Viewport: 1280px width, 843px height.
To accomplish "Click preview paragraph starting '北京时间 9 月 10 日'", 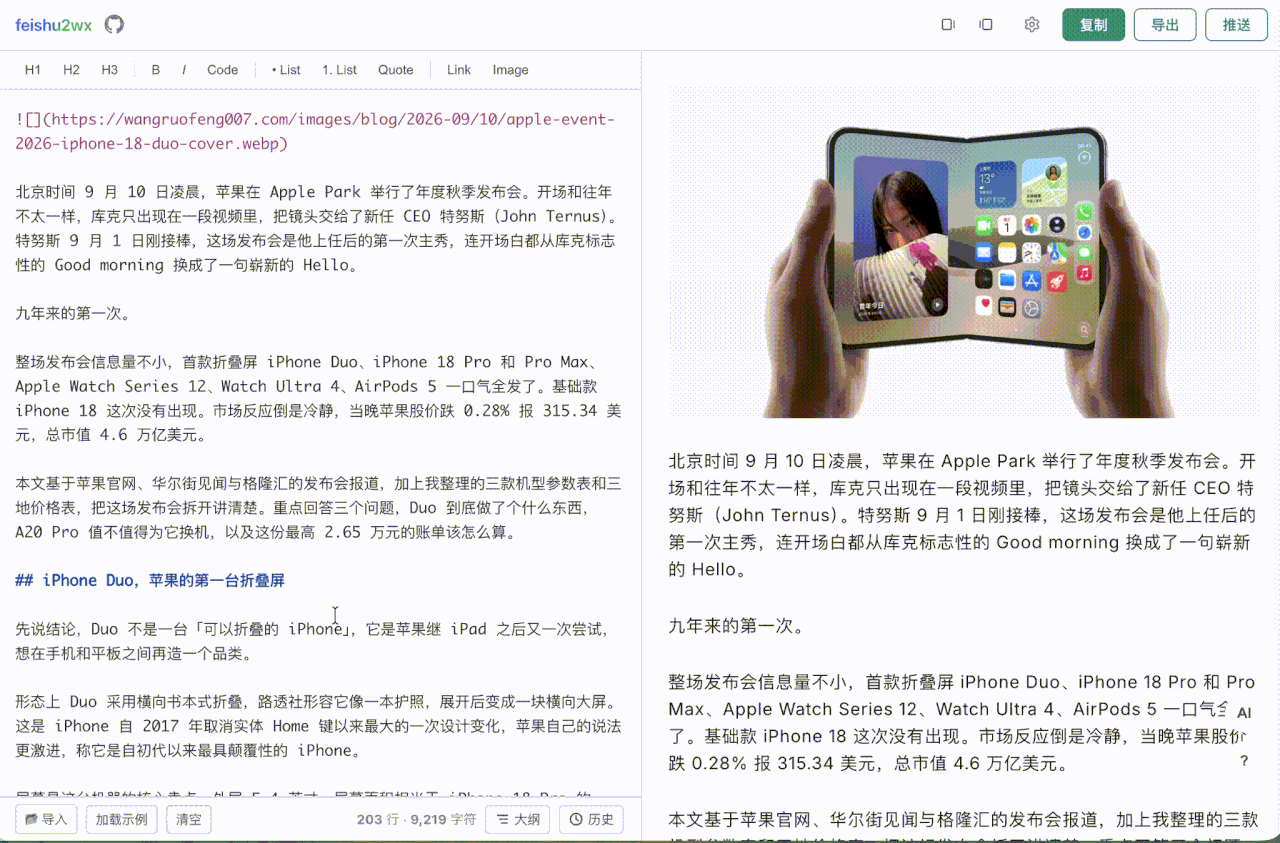I will coord(962,515).
